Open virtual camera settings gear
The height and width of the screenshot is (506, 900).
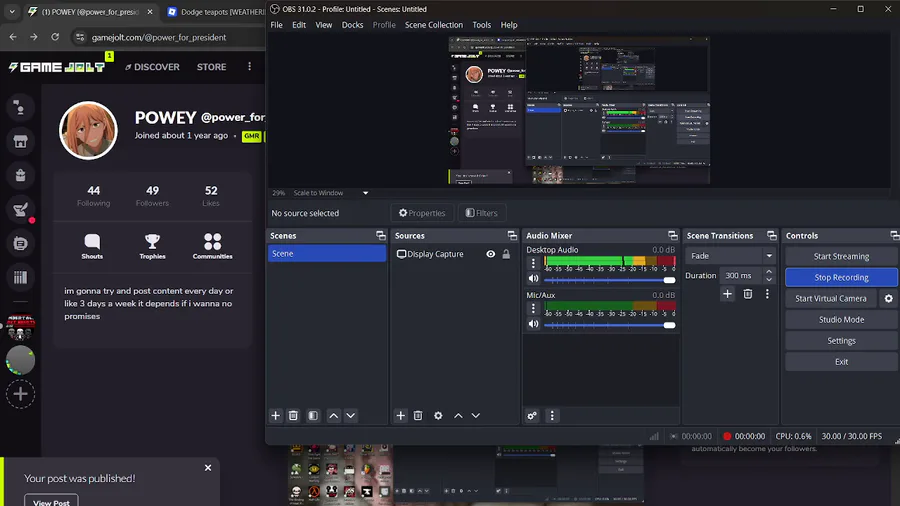(889, 298)
